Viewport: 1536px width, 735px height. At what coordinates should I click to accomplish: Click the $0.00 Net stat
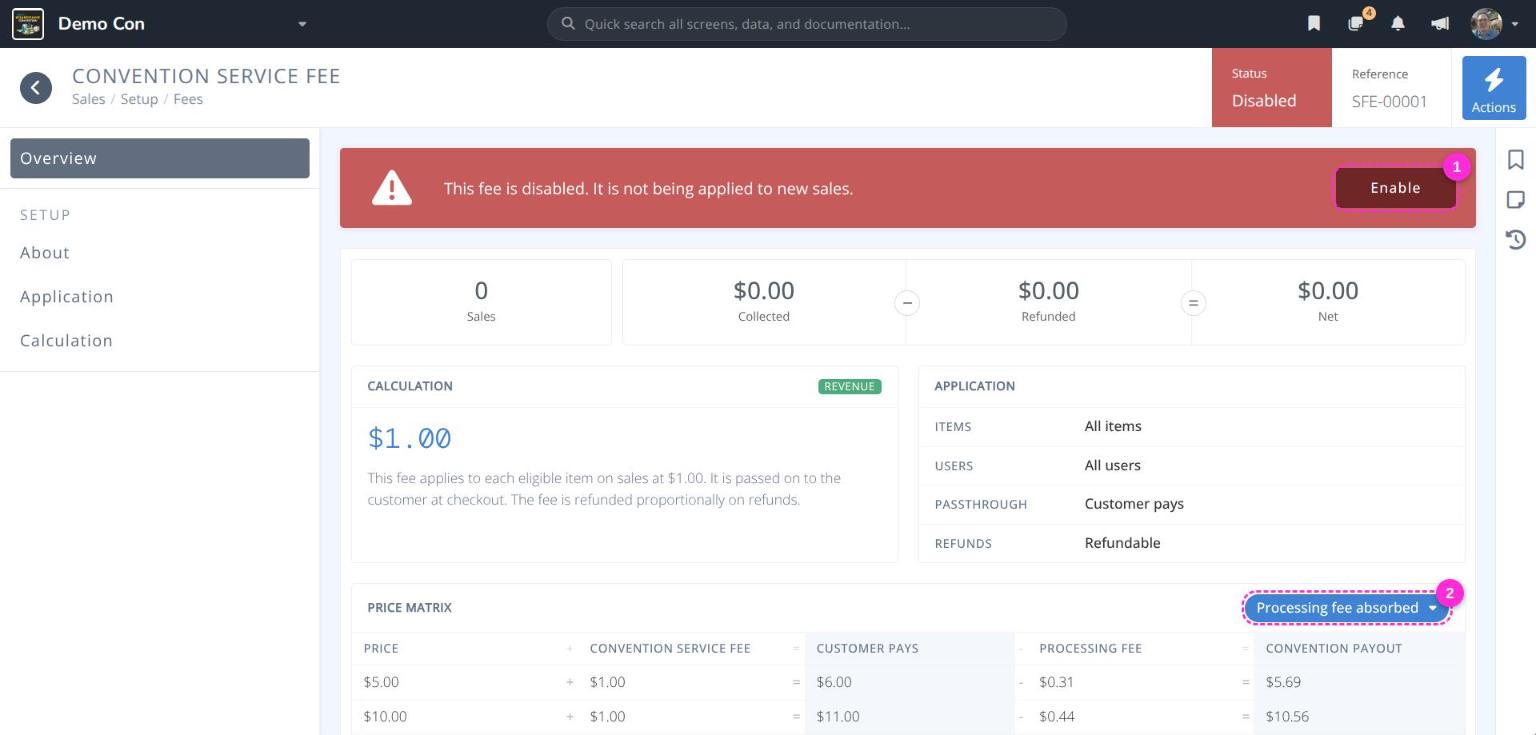pyautogui.click(x=1328, y=302)
